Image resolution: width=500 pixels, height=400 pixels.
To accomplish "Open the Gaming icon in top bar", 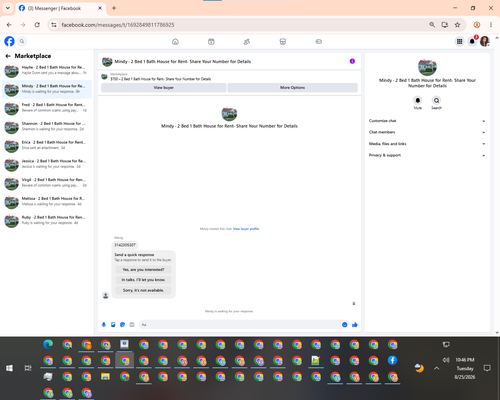I will coord(318,42).
